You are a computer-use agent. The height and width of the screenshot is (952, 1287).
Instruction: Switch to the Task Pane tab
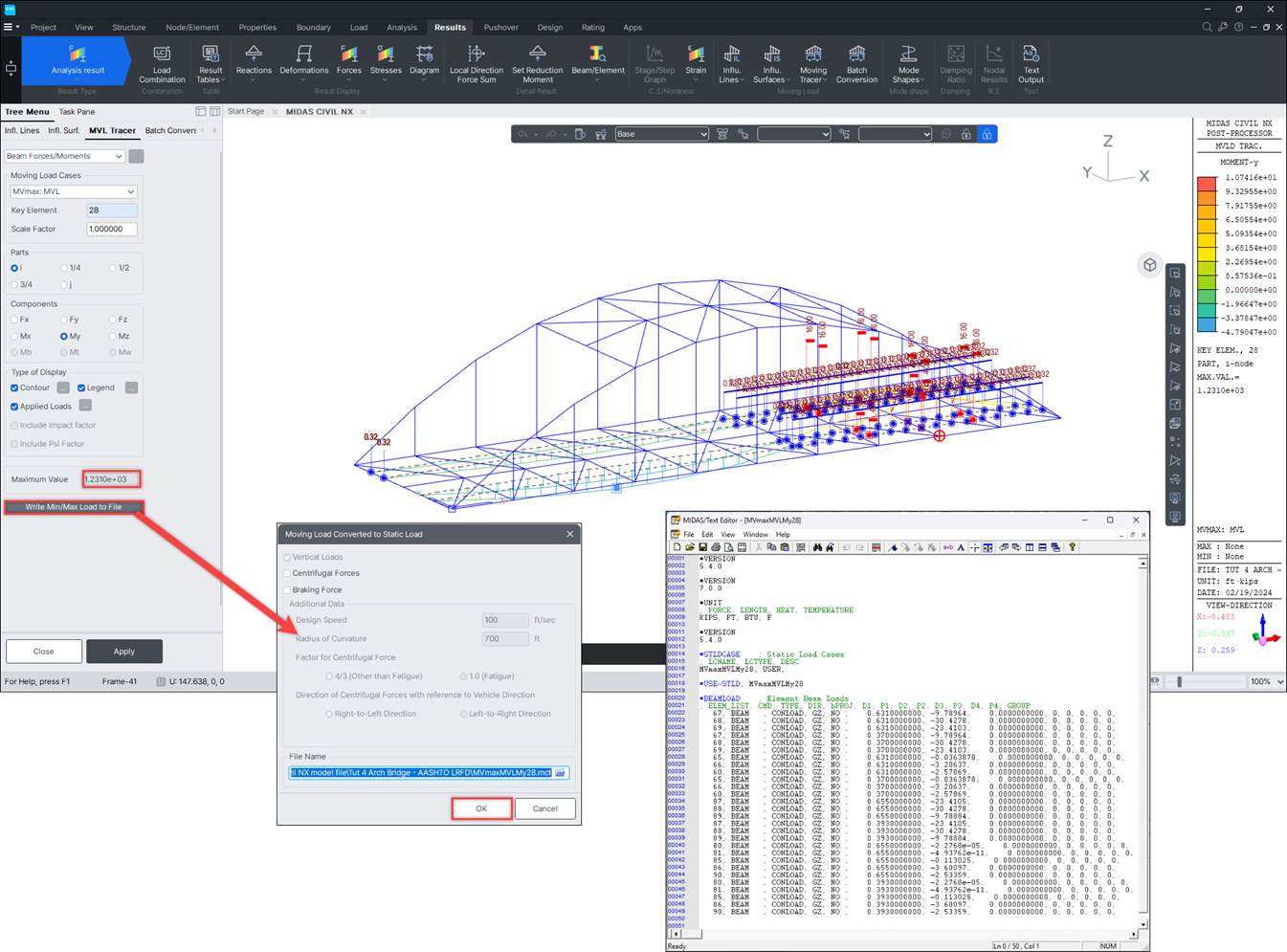coord(78,112)
